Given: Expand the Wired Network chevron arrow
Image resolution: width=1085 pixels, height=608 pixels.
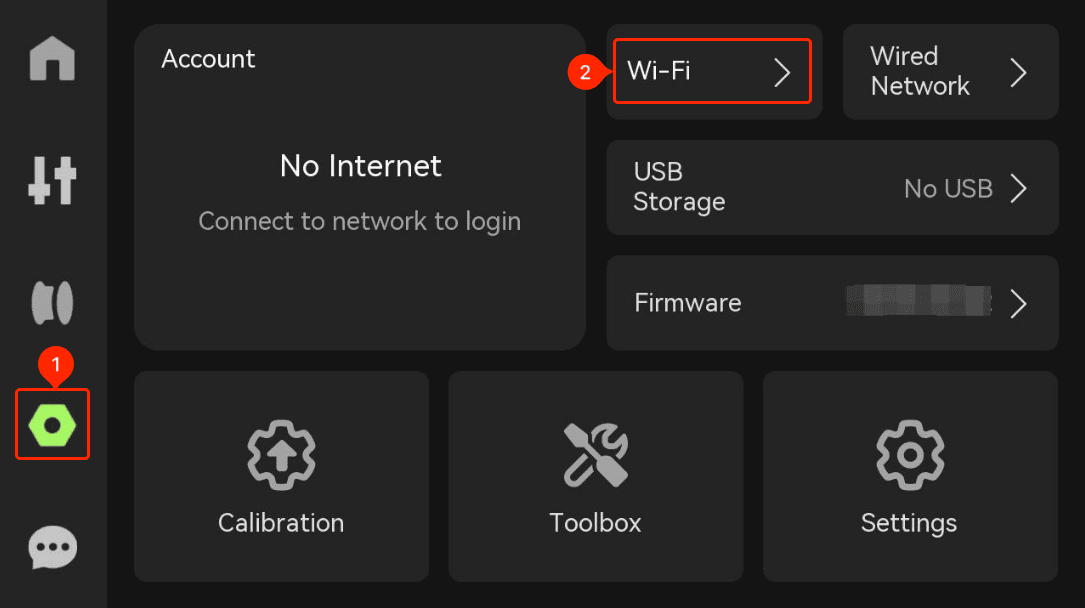Looking at the screenshot, I should coord(1019,72).
